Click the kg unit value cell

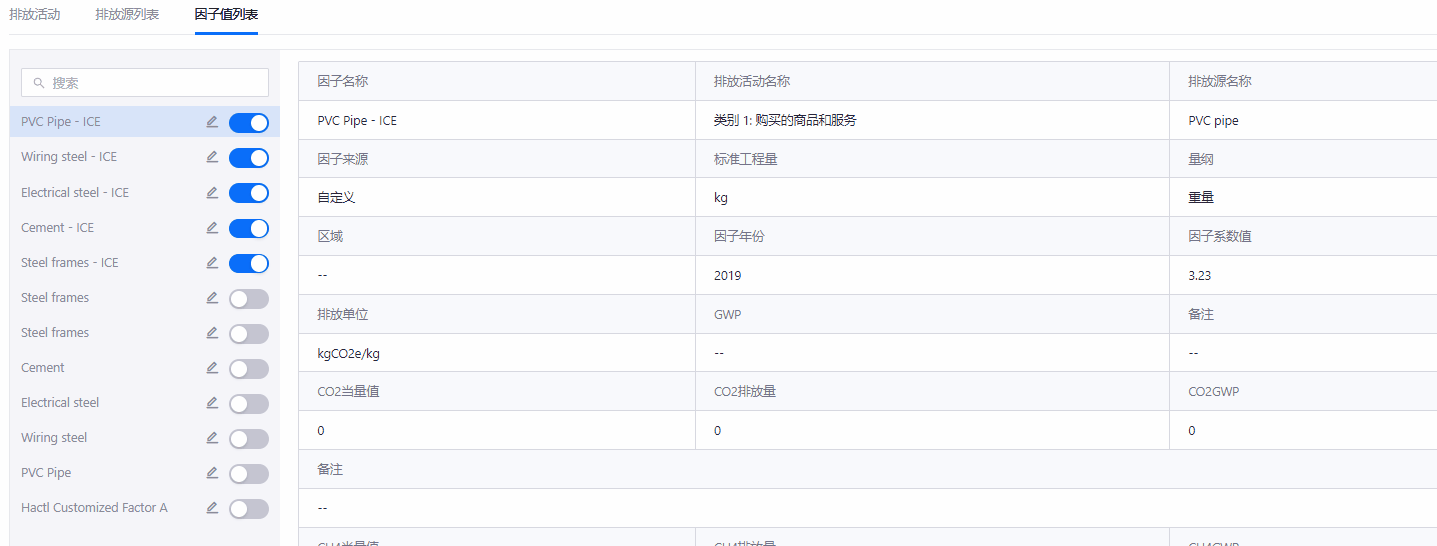(933, 198)
